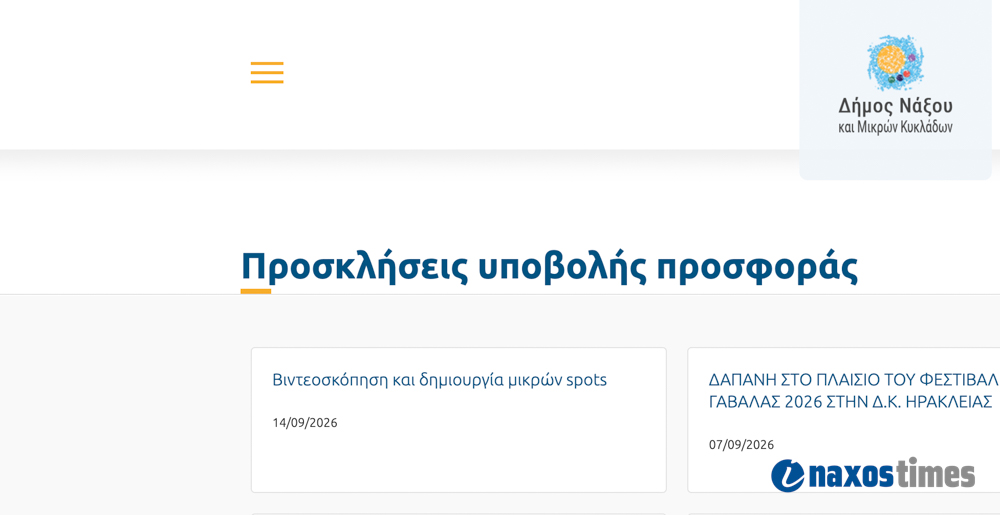1000x515 pixels.
Task: Click the "Δήμος Νάξου" logo text
Action: pyautogui.click(x=895, y=106)
